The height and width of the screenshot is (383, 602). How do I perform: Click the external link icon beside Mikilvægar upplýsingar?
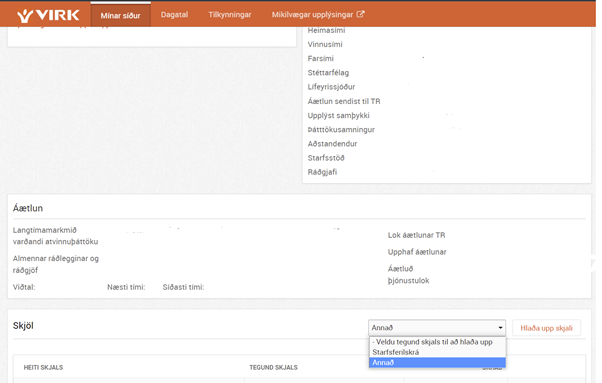(360, 14)
